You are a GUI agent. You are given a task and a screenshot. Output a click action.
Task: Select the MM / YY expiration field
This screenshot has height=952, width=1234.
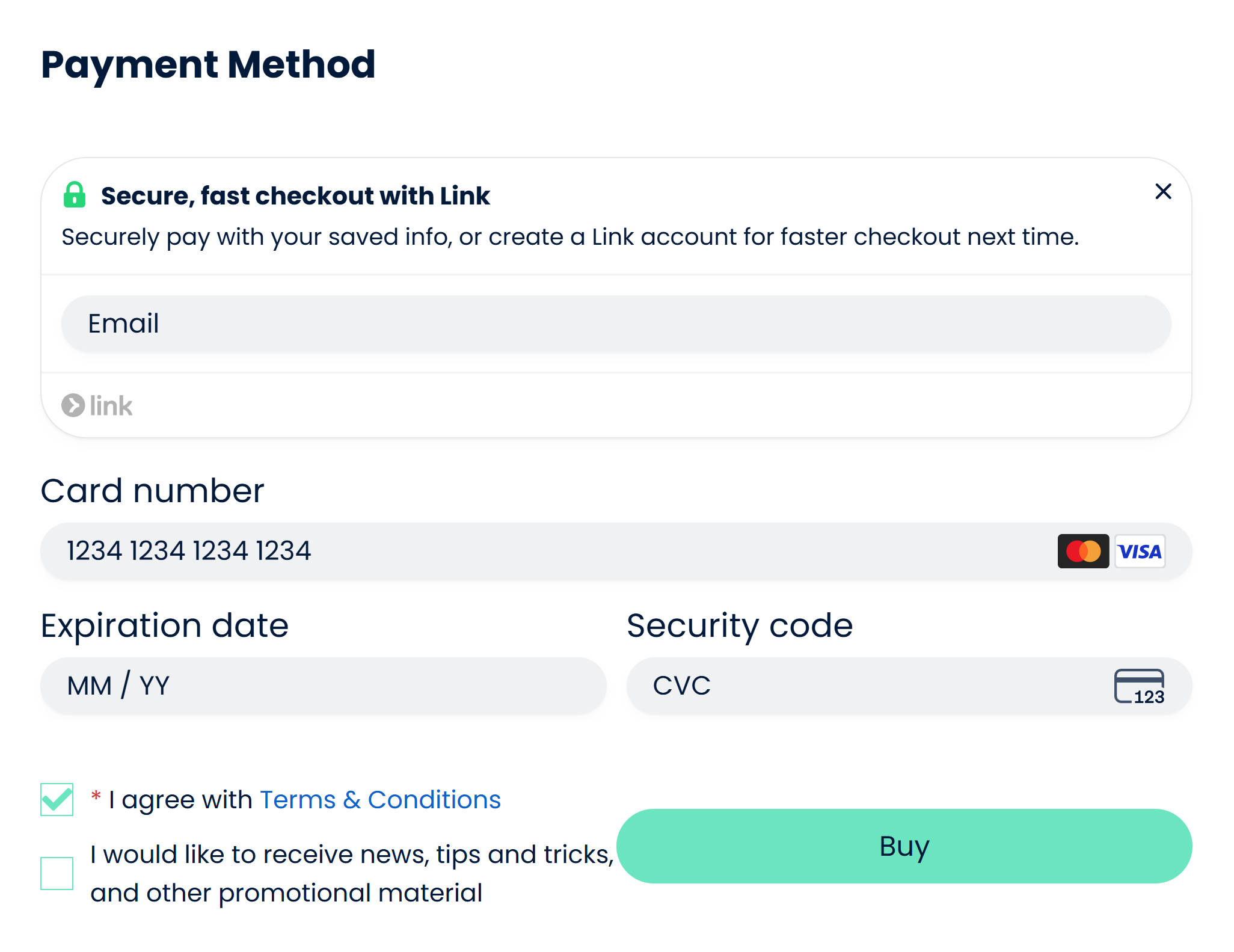point(323,686)
